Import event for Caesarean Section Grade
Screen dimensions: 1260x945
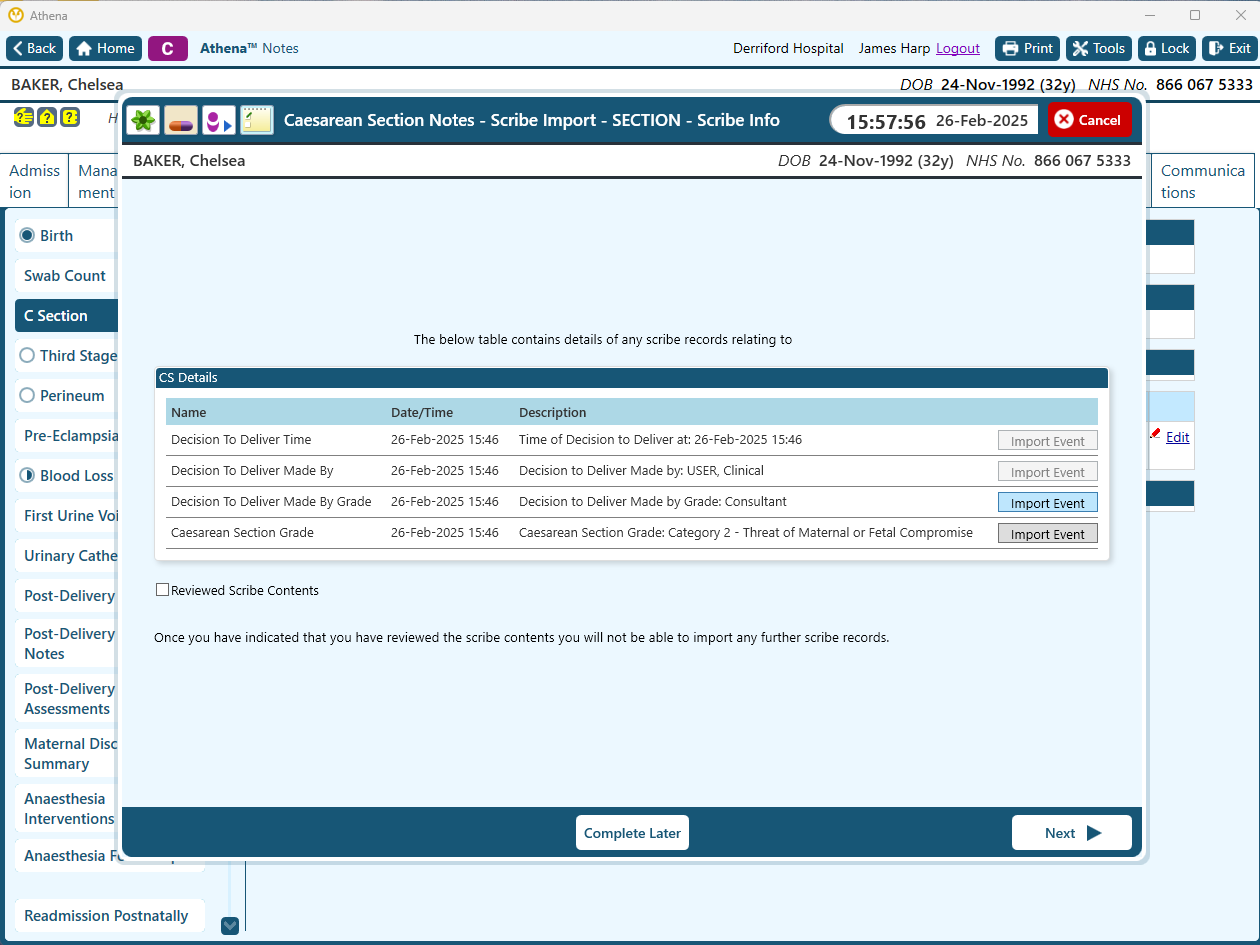click(x=1048, y=534)
